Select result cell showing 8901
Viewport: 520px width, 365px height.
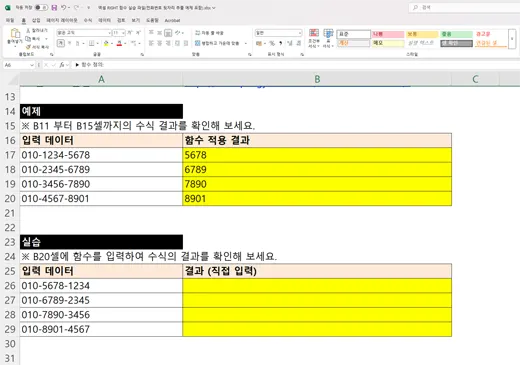click(317, 199)
